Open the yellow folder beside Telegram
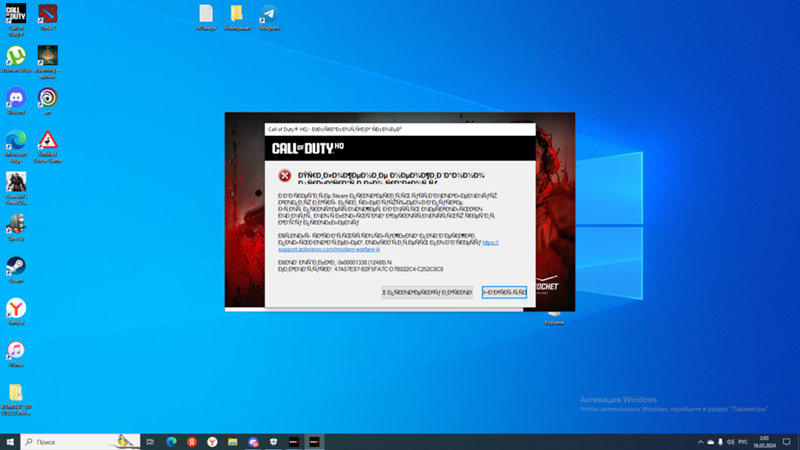This screenshot has width=800, height=450. 237,17
